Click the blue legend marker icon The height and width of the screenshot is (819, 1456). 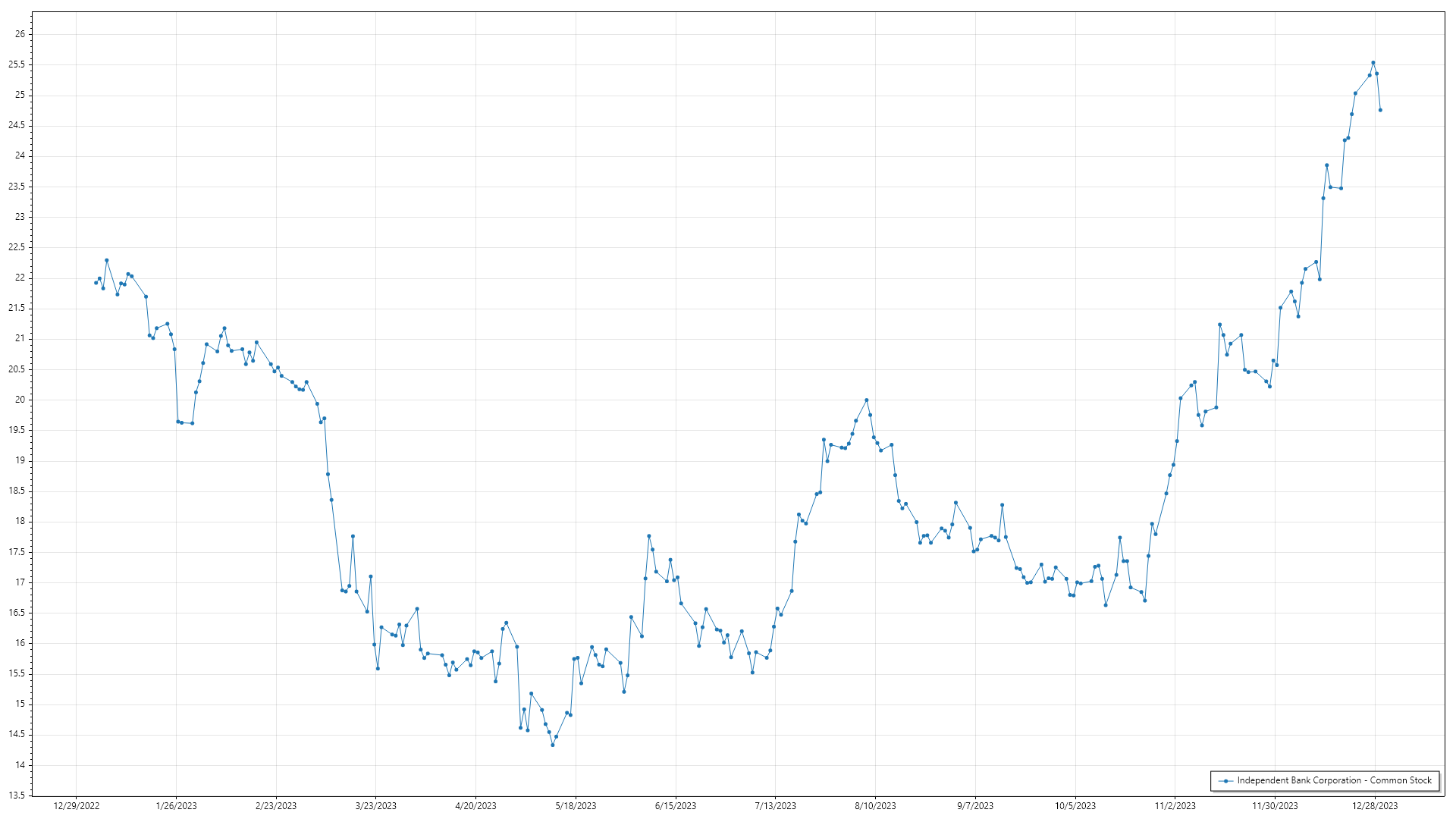coord(1225,781)
